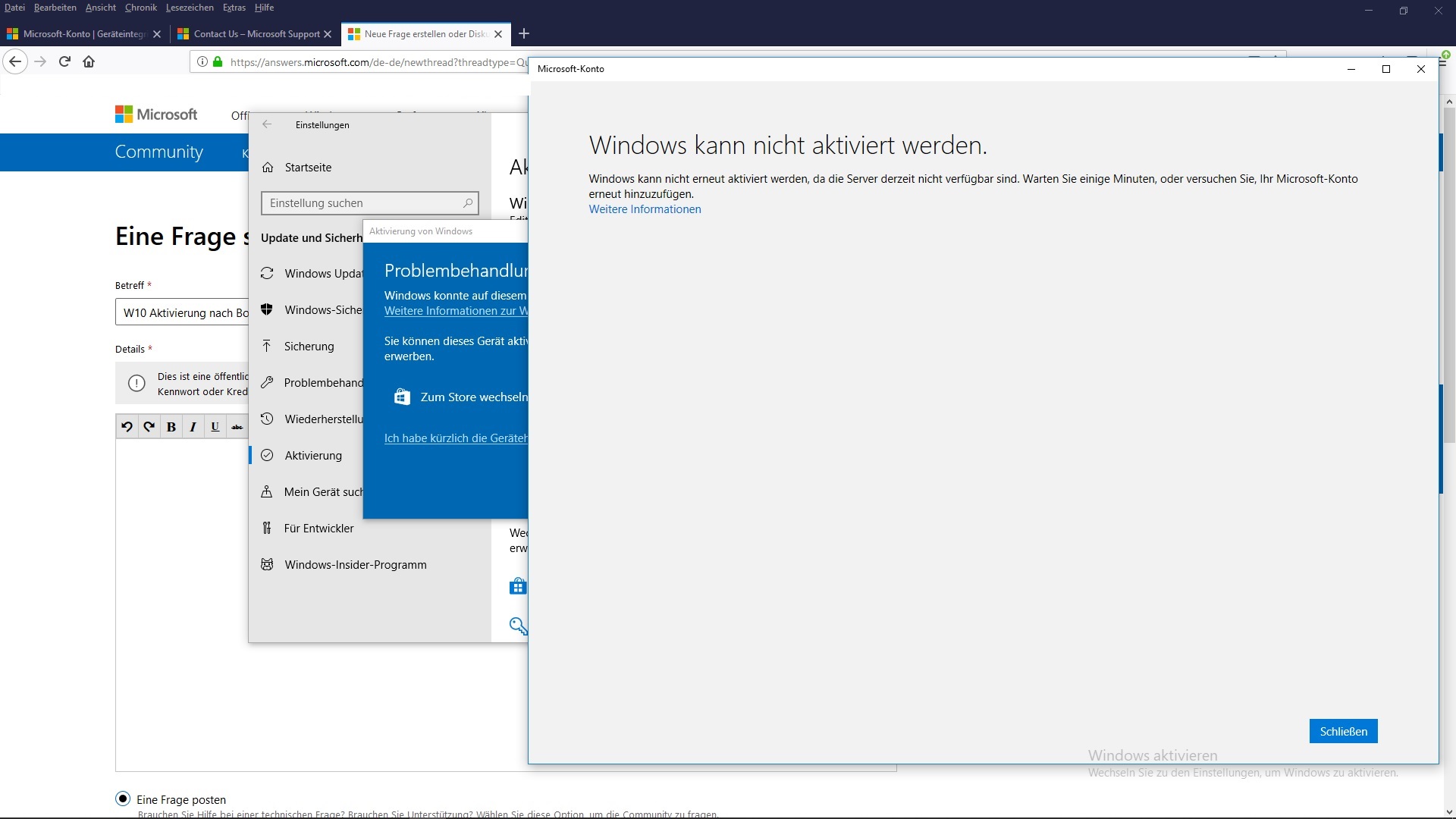This screenshot has width=1456, height=819.
Task: Click Store bag icon in Problembehandlung dialog
Action: click(x=402, y=397)
